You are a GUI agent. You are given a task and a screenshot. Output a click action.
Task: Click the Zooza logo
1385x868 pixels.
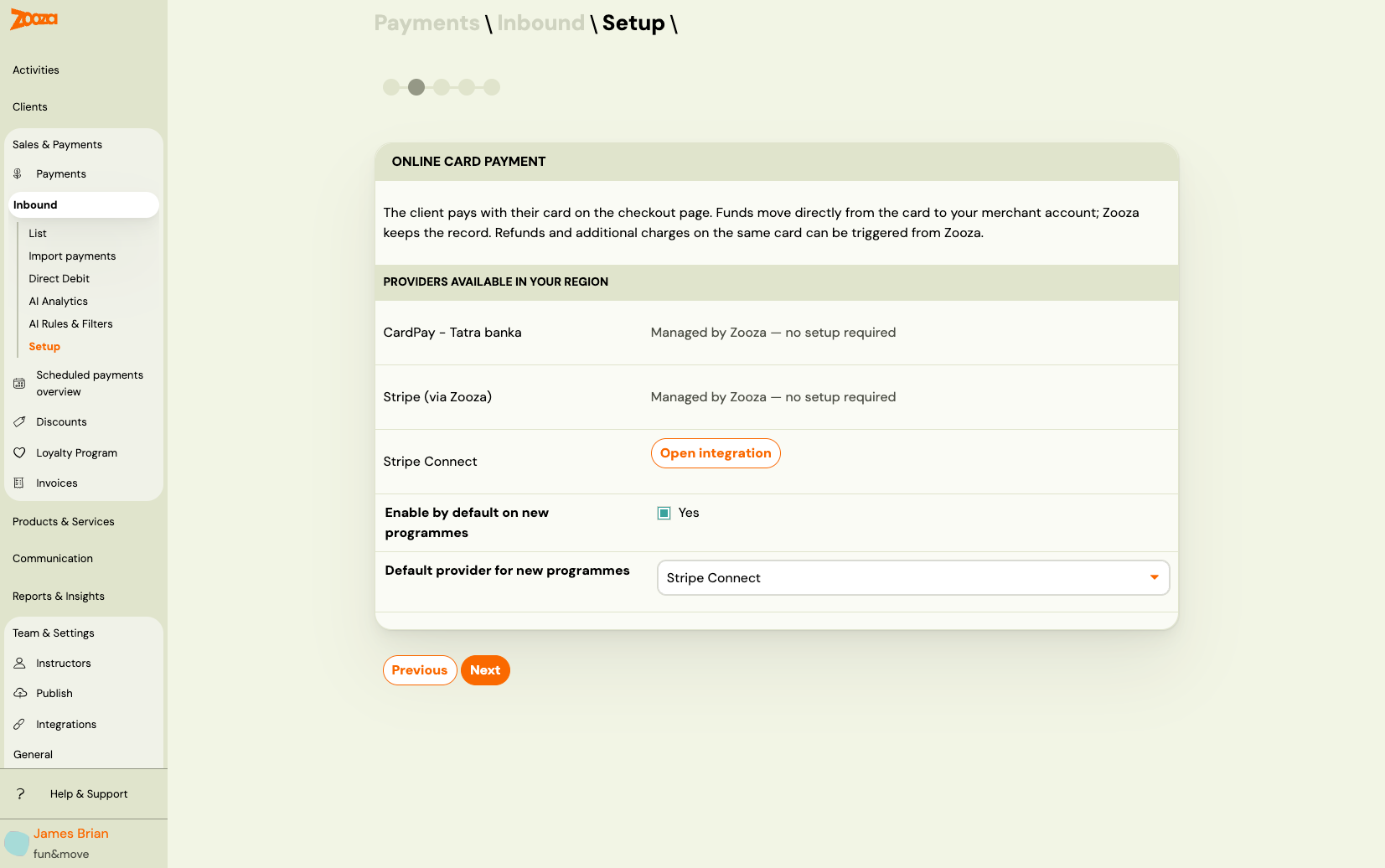coord(34,19)
